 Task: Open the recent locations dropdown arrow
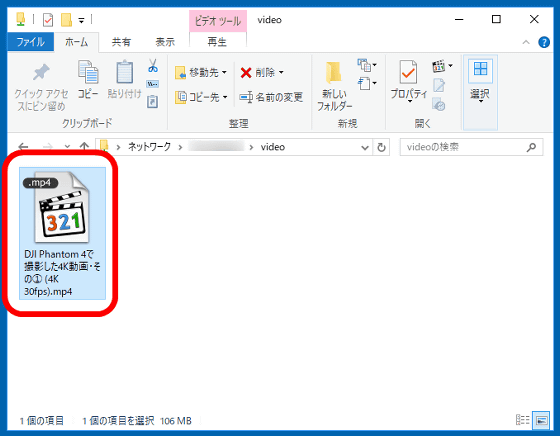point(67,147)
